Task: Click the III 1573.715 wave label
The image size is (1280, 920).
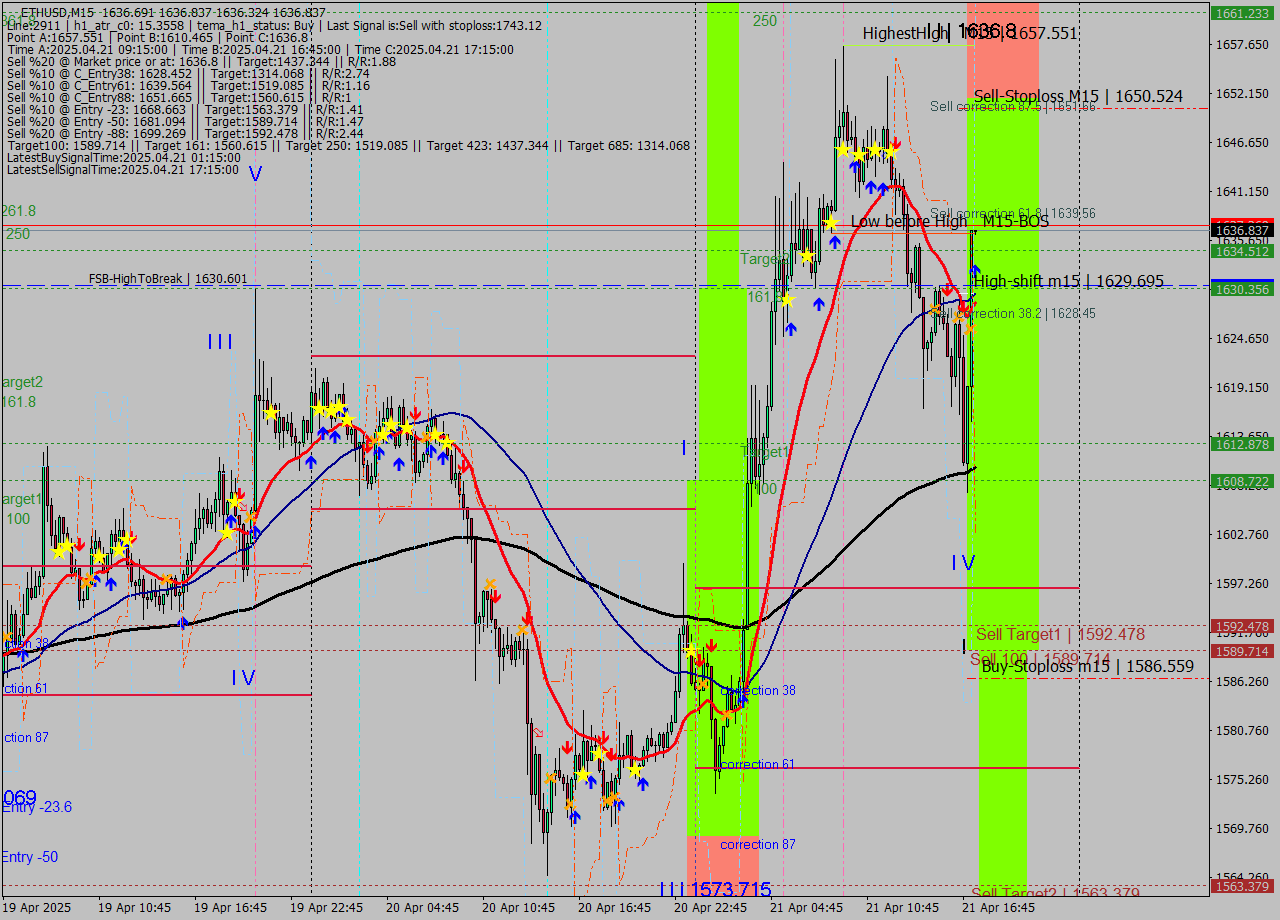Action: [715, 890]
